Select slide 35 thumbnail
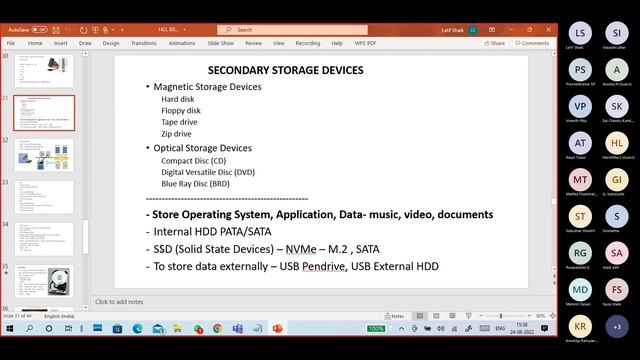This screenshot has width=640, height=360. (44, 281)
